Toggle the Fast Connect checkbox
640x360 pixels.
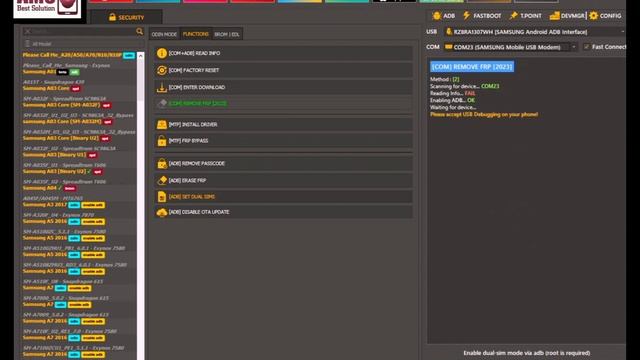coord(587,47)
